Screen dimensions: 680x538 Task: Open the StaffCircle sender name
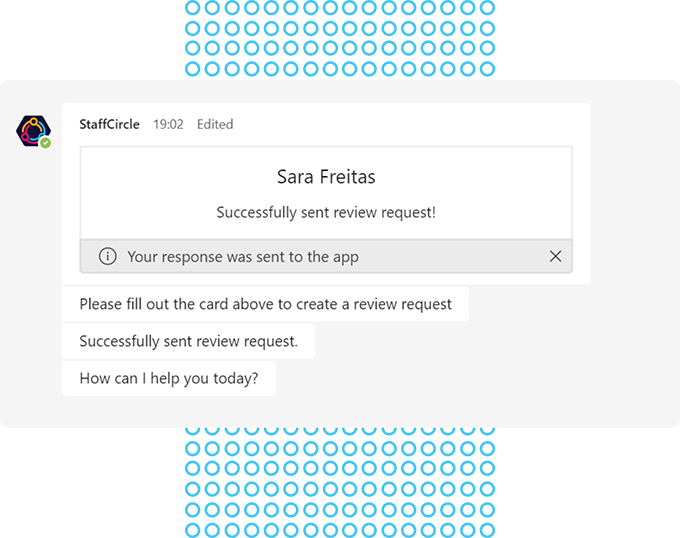pos(109,124)
